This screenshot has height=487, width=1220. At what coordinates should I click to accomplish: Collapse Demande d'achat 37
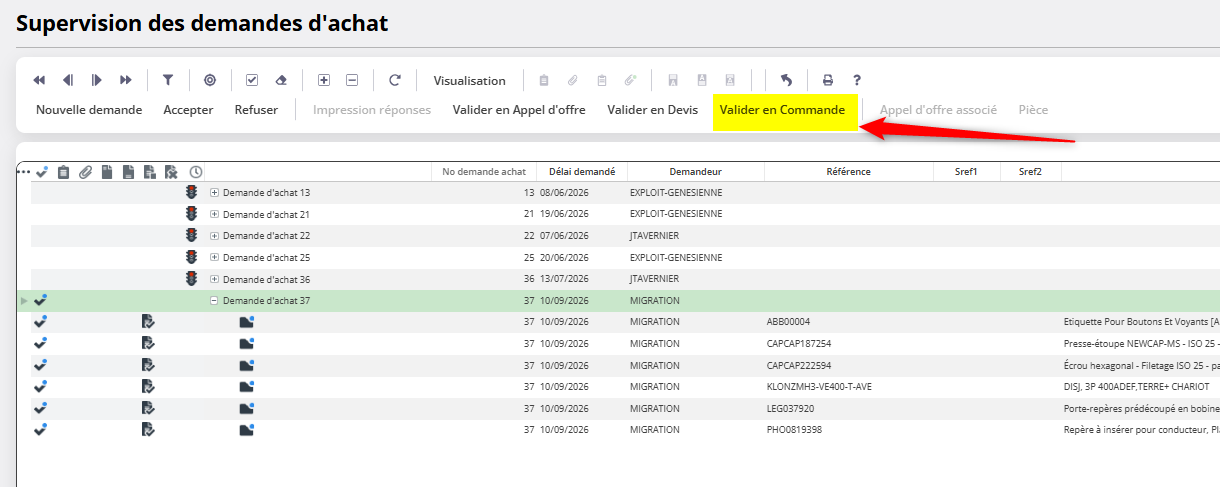coord(214,300)
